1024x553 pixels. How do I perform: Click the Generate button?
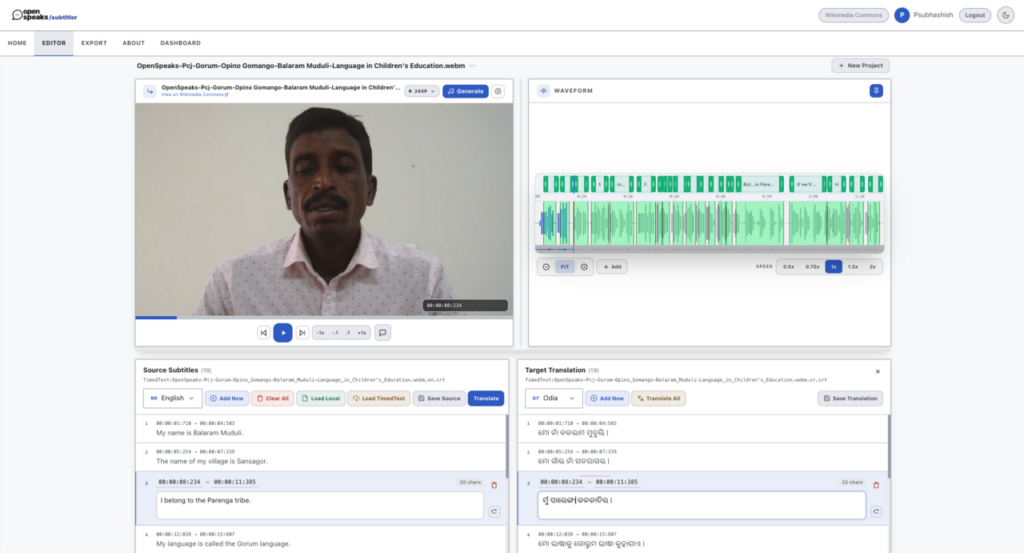click(x=465, y=91)
